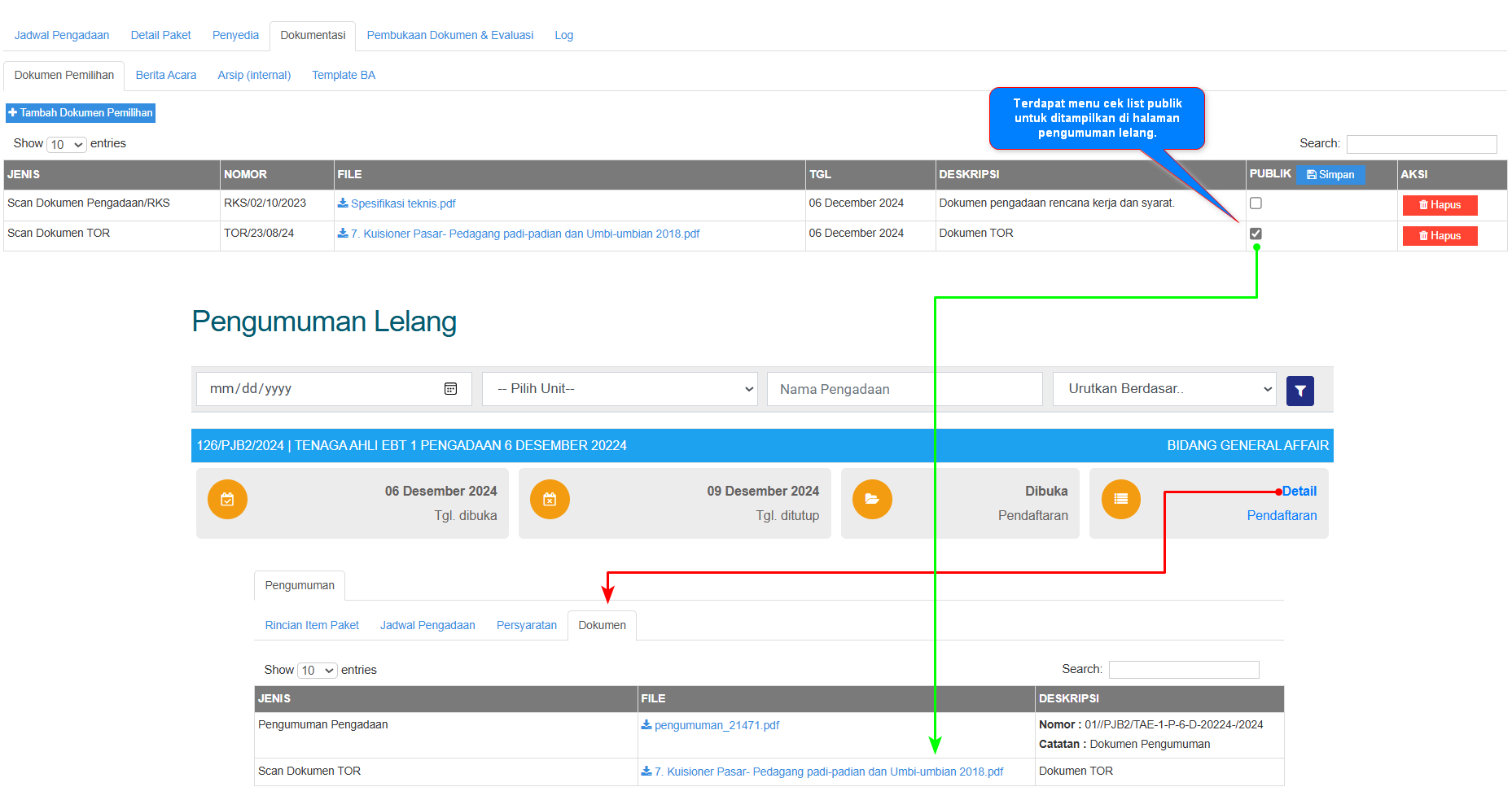Viewport: 1512px width, 787px height.
Task: Open the Detail Pendaftaran link
Action: pos(1299,492)
